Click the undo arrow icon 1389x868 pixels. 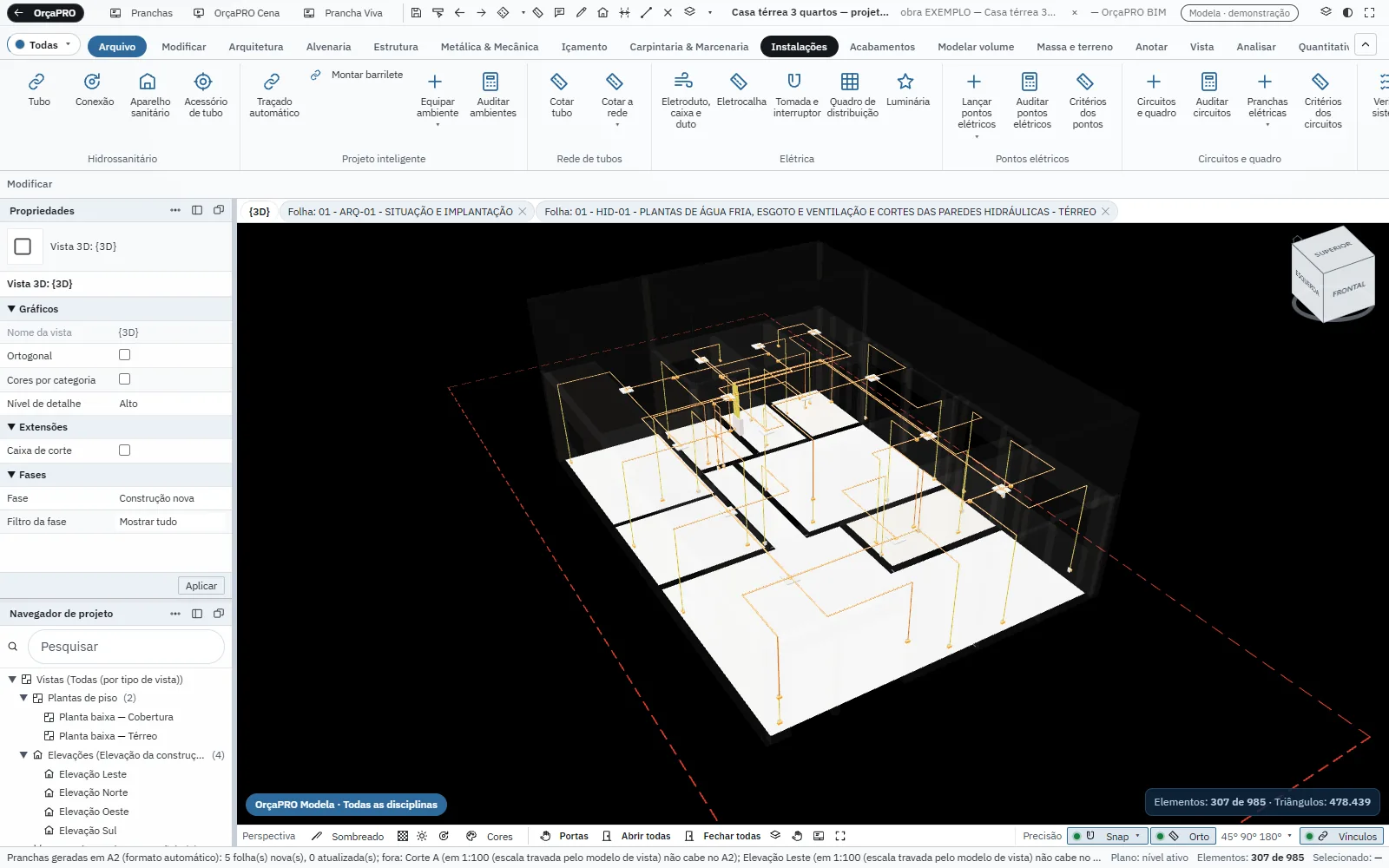[459, 13]
